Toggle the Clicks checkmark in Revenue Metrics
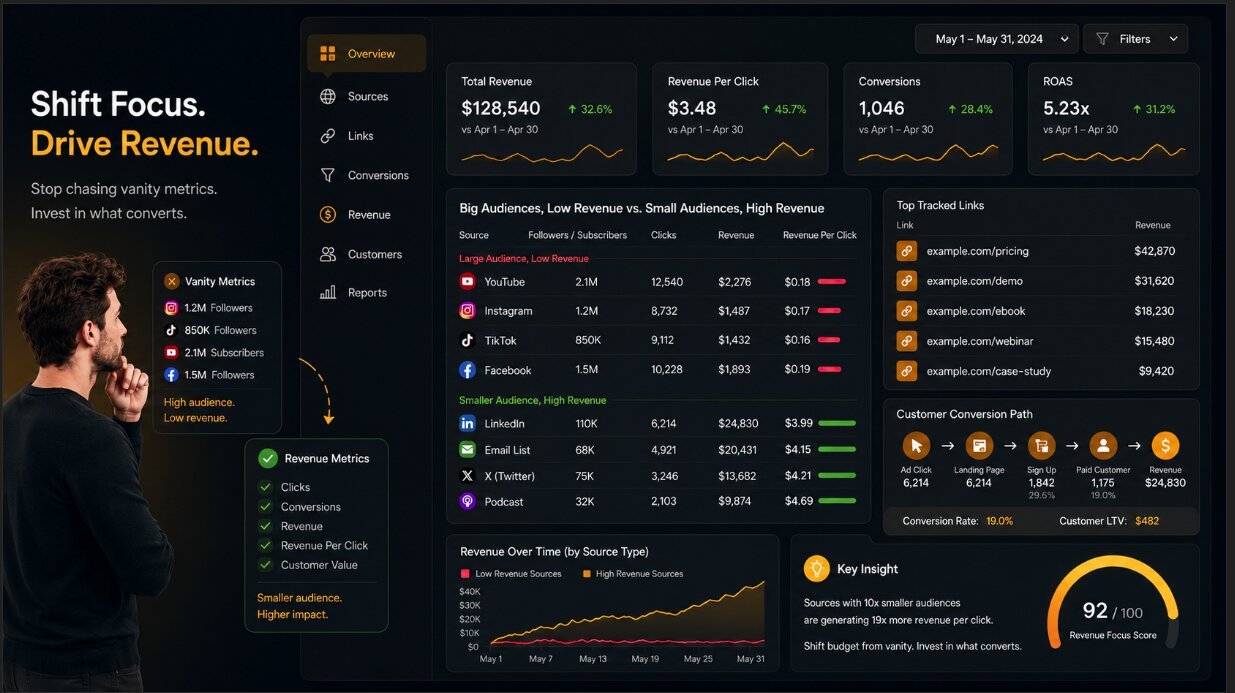Screen dimensions: 1235x693 [265, 487]
